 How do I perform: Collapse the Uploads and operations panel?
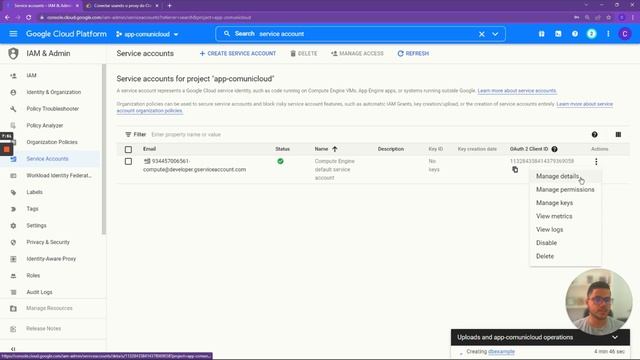(x=615, y=338)
